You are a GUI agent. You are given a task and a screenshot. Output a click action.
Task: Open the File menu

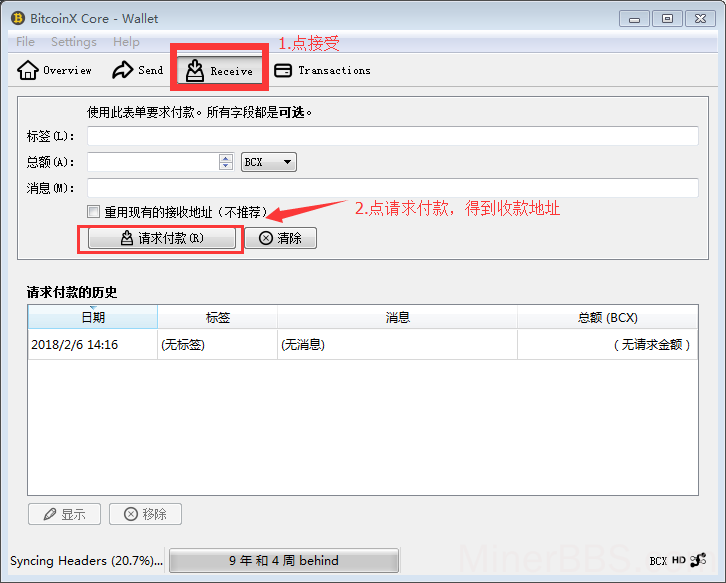pyautogui.click(x=25, y=42)
